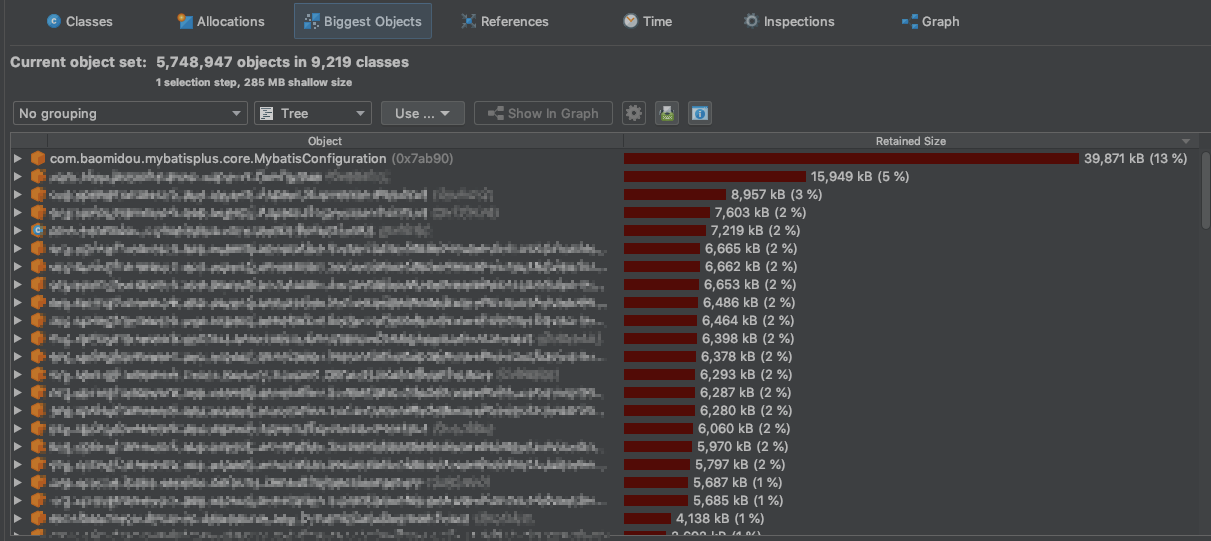Open the Tree view mode dropdown

312,113
